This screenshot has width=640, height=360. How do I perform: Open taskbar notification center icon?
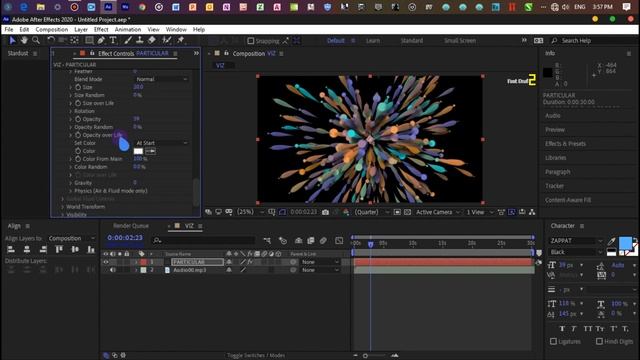[627, 7]
